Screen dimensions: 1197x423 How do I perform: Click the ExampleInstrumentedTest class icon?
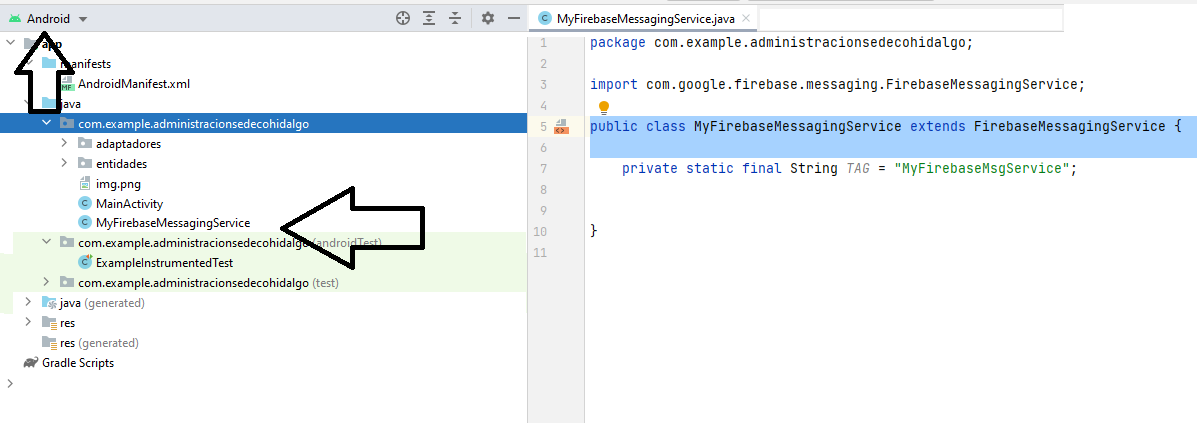pos(85,262)
